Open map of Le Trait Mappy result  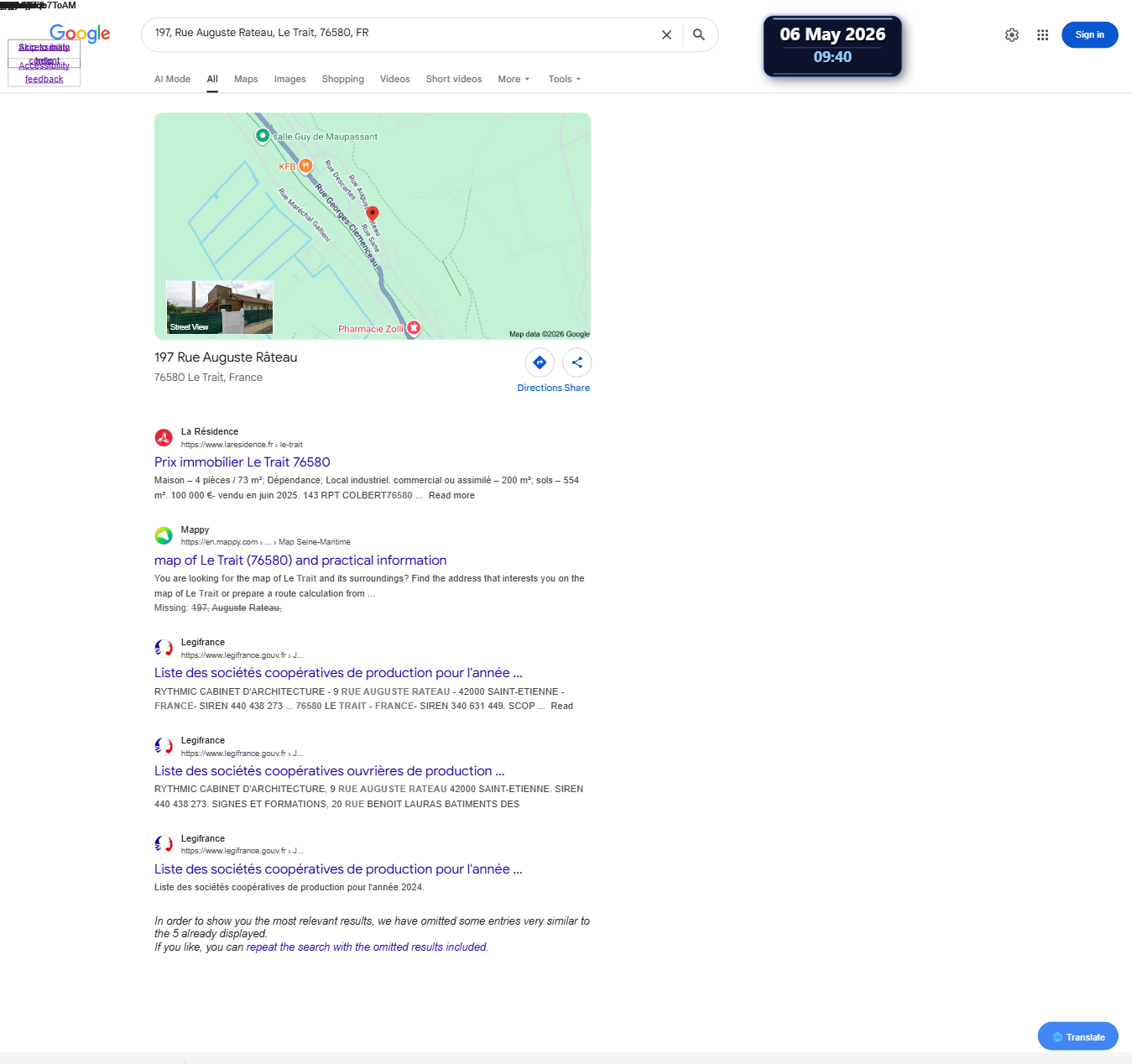pos(300,561)
